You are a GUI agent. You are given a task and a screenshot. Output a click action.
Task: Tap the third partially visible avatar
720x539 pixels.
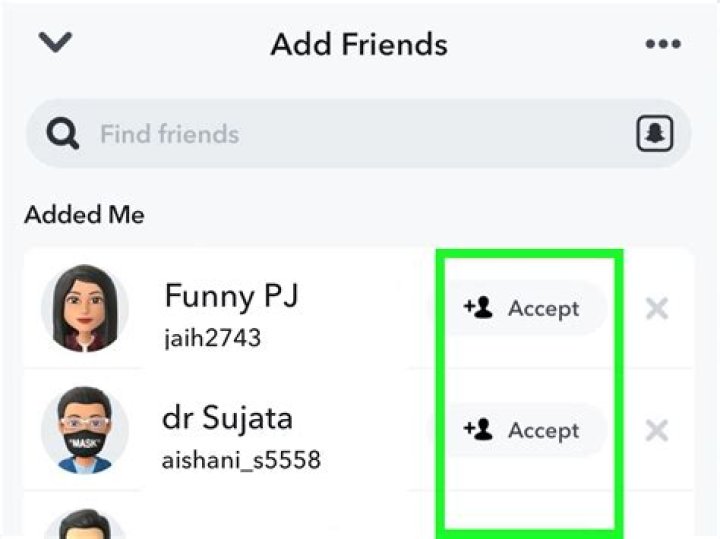coord(84,524)
